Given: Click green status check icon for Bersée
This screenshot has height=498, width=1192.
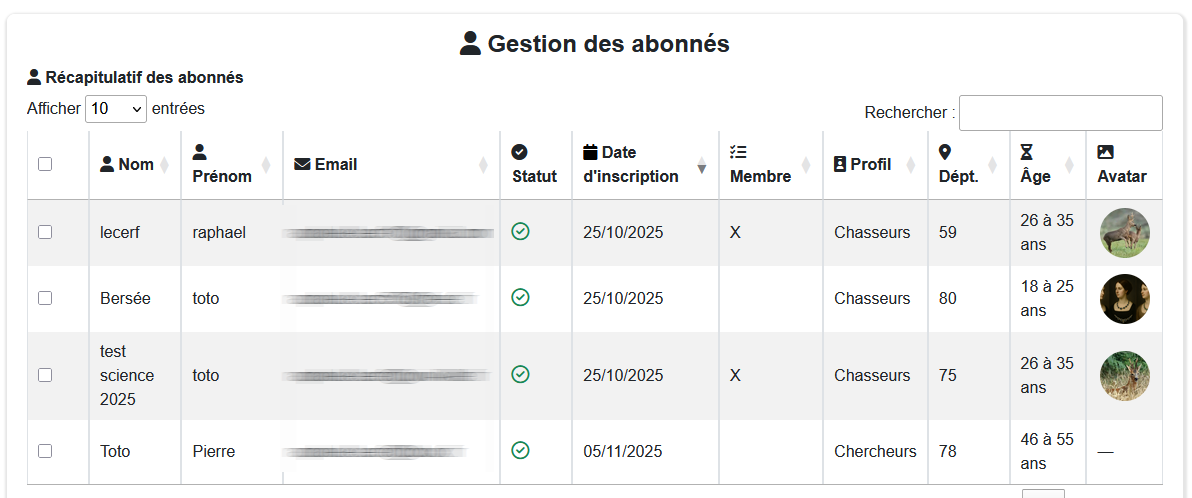Looking at the screenshot, I should point(520,297).
